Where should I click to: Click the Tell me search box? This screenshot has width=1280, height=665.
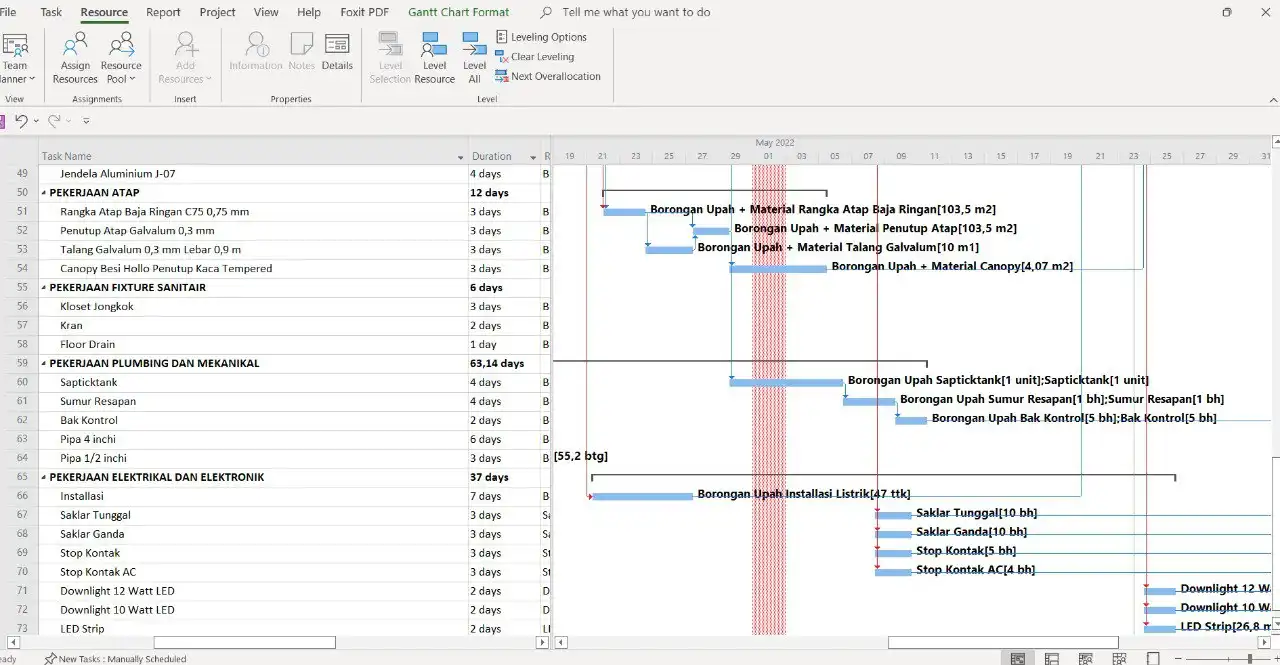coord(636,12)
